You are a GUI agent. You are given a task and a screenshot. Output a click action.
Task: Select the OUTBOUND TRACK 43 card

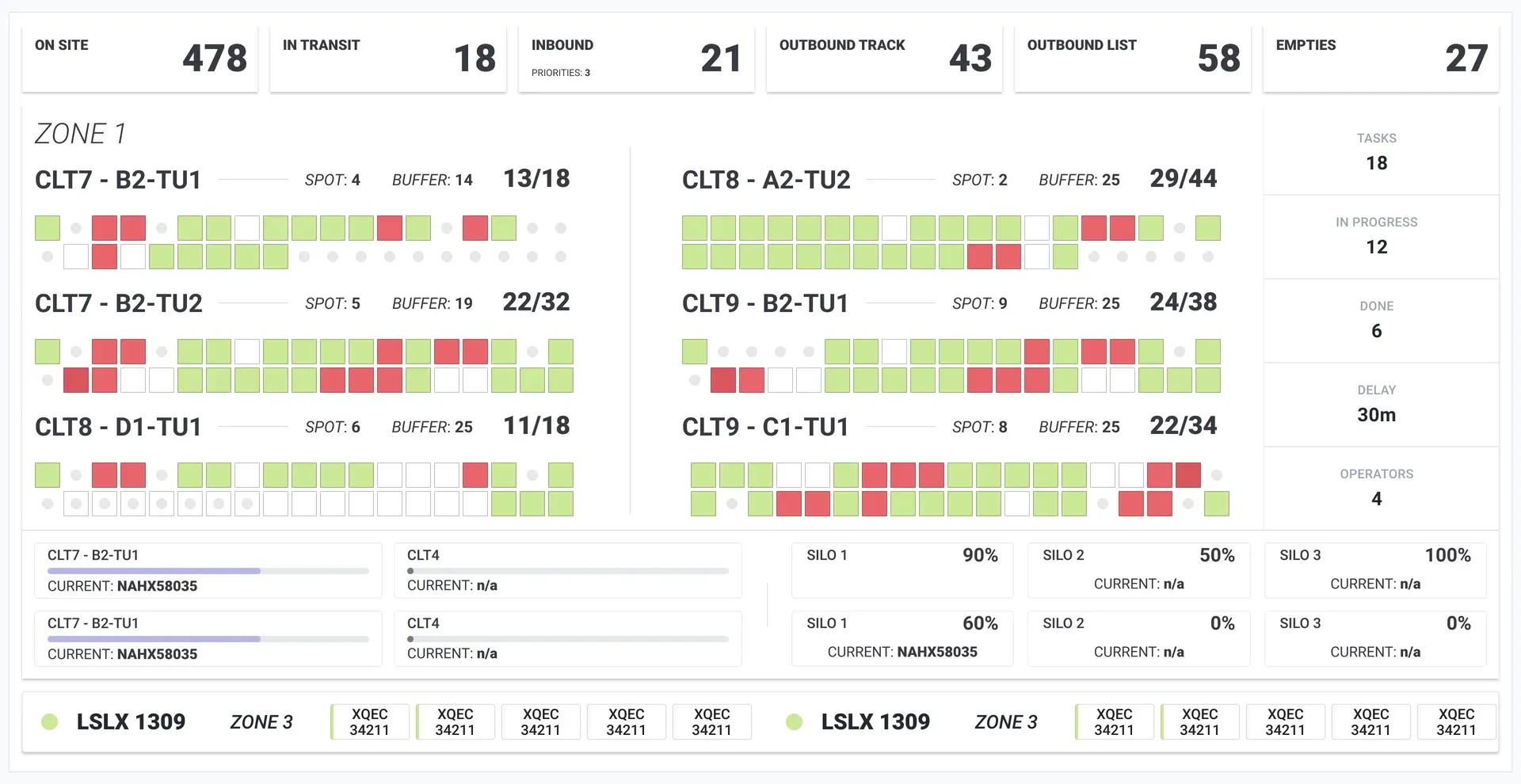pyautogui.click(x=884, y=58)
